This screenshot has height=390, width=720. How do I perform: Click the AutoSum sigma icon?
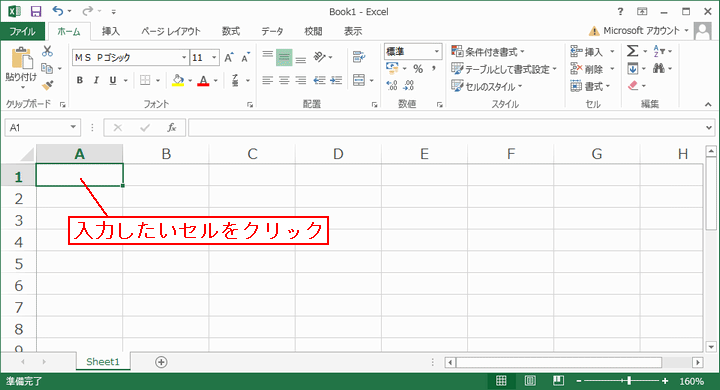[x=632, y=51]
